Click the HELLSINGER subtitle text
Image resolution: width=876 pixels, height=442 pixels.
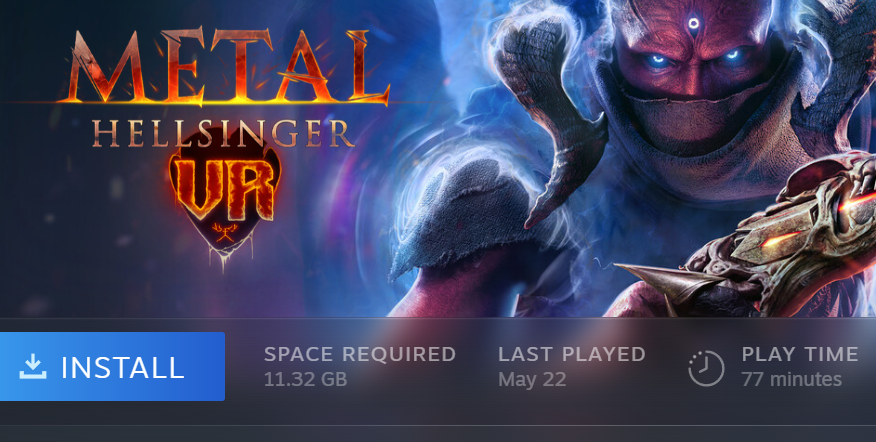click(223, 134)
